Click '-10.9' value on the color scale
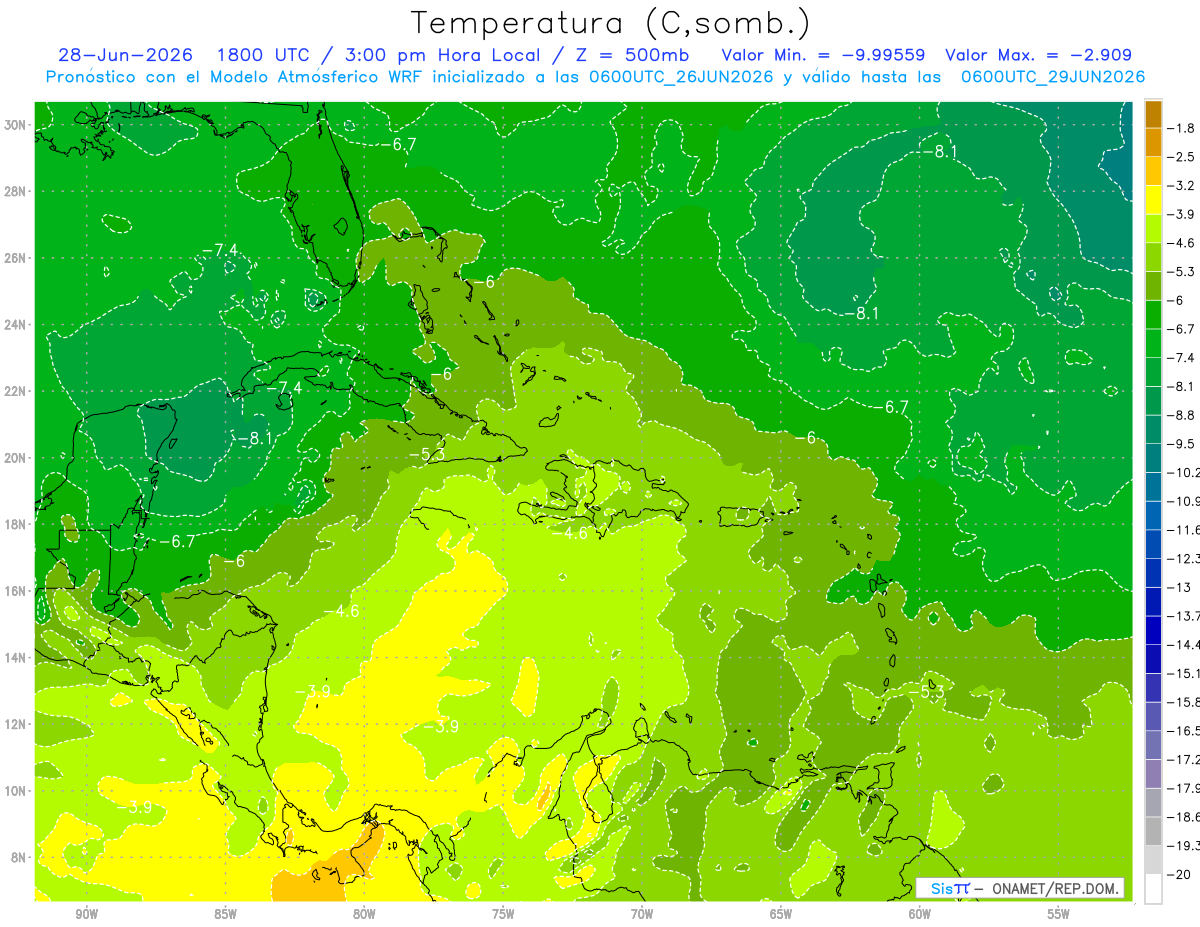This screenshot has height=927, width=1200. [x=1185, y=501]
